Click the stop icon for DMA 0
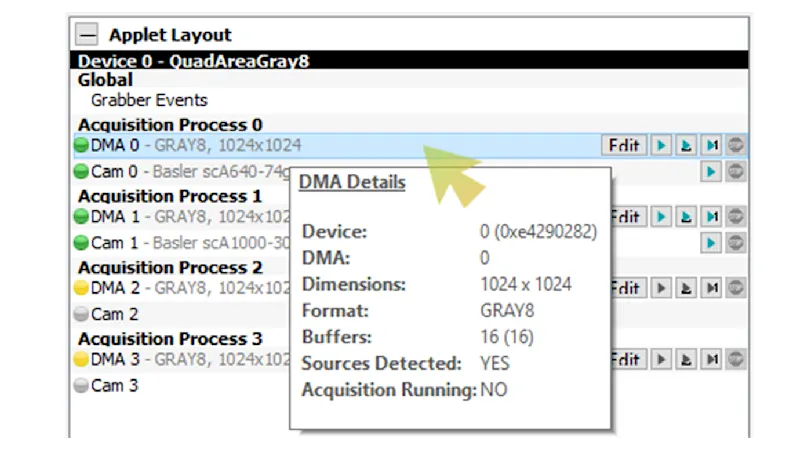The image size is (800, 450). (737, 145)
